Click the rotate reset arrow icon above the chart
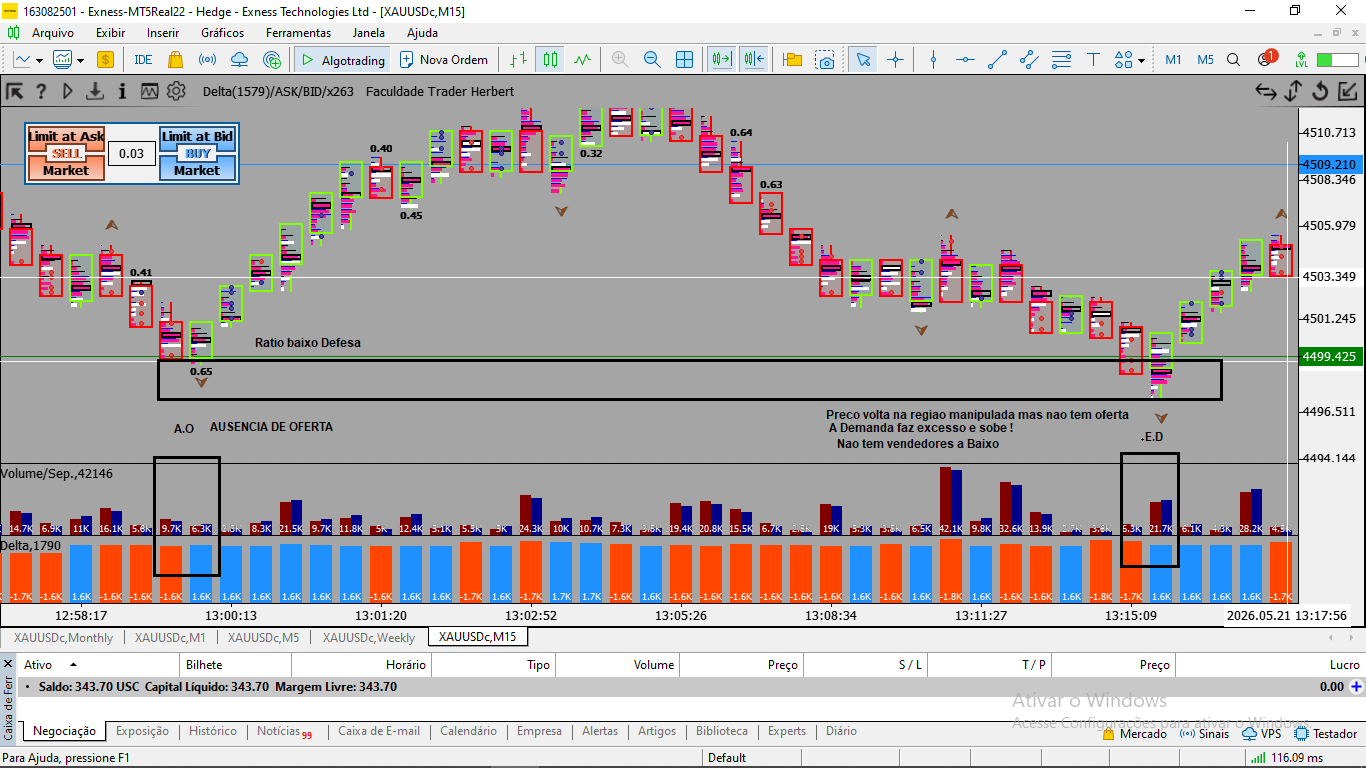The height and width of the screenshot is (768, 1366). pyautogui.click(x=1320, y=92)
